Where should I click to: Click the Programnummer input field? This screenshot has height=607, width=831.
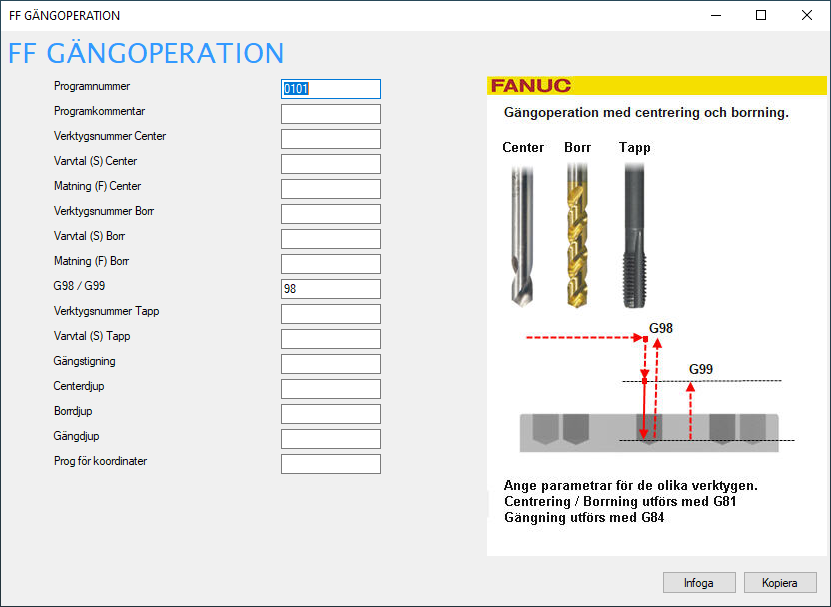point(331,89)
